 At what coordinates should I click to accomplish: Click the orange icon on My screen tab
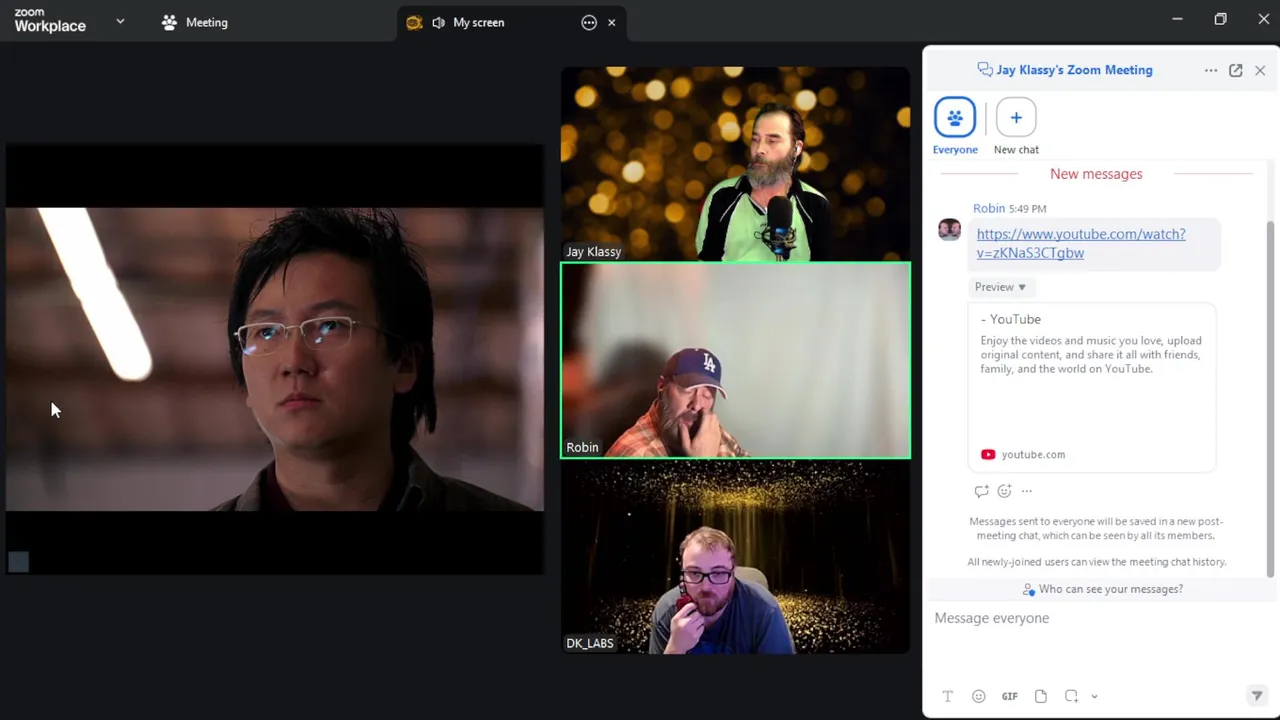click(414, 22)
